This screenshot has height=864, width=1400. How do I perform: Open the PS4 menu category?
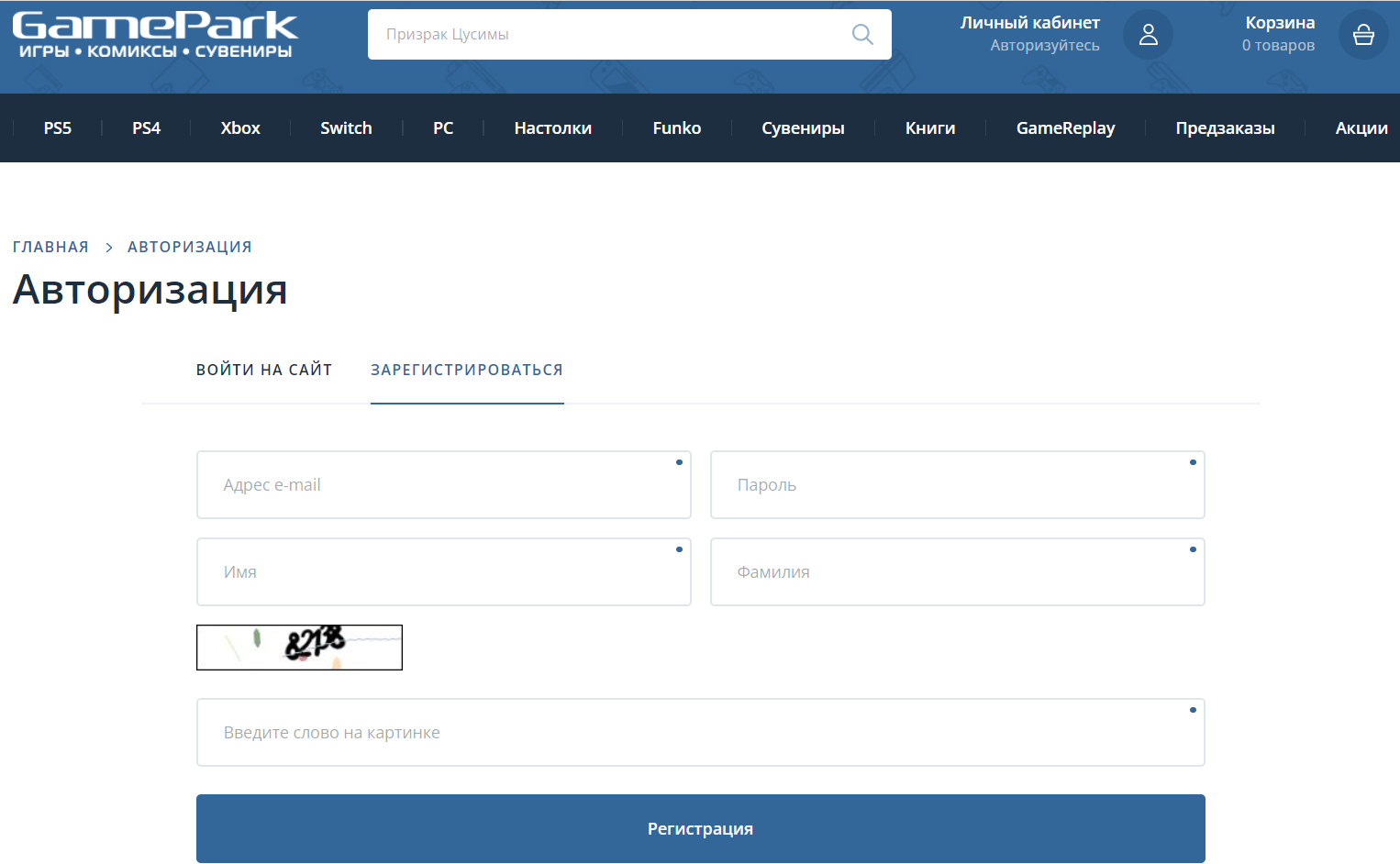(x=147, y=128)
